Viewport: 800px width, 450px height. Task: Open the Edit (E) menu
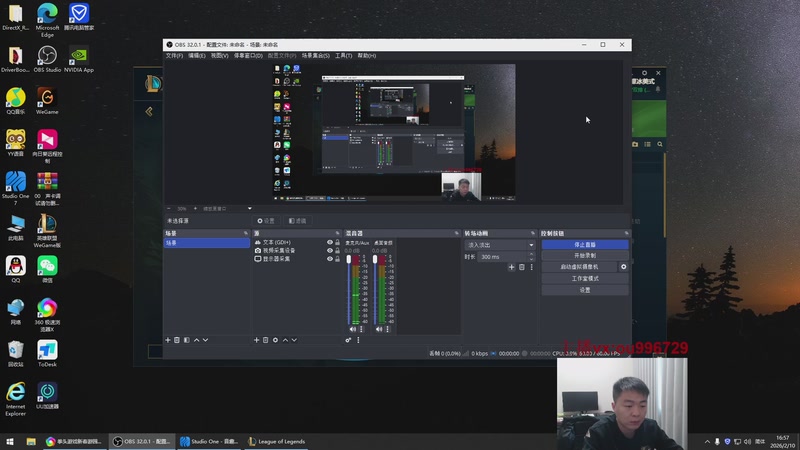[196, 56]
